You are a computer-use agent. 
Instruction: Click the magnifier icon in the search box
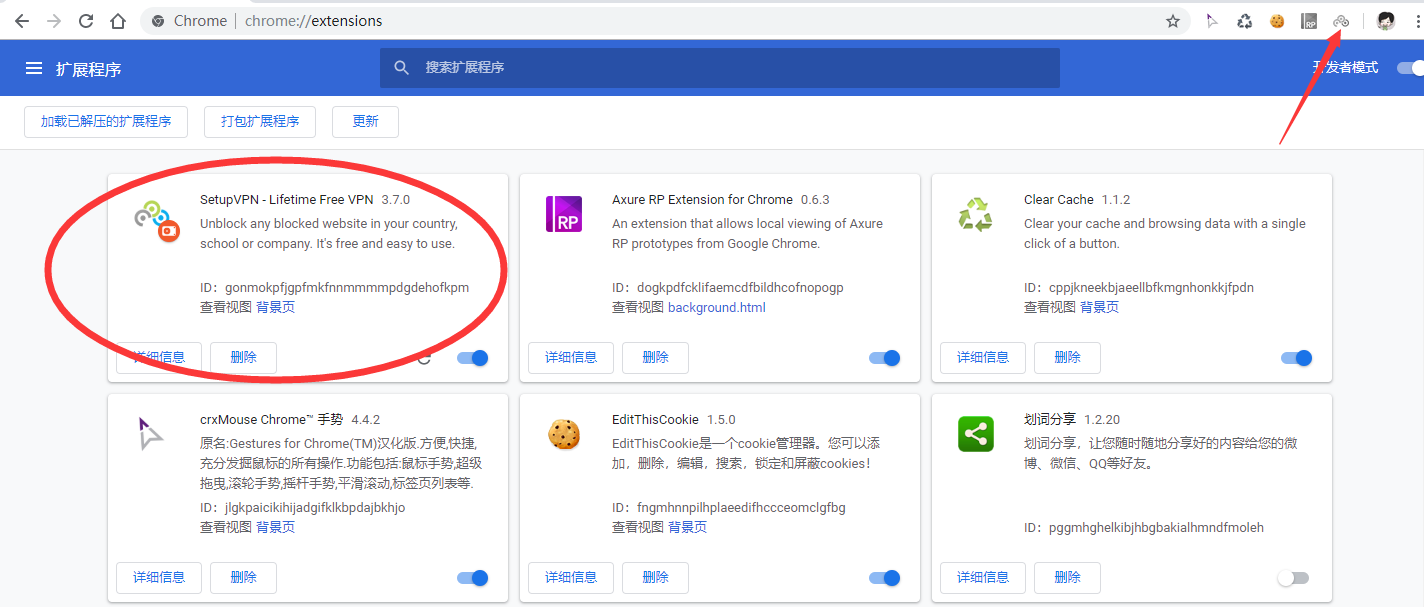click(402, 68)
